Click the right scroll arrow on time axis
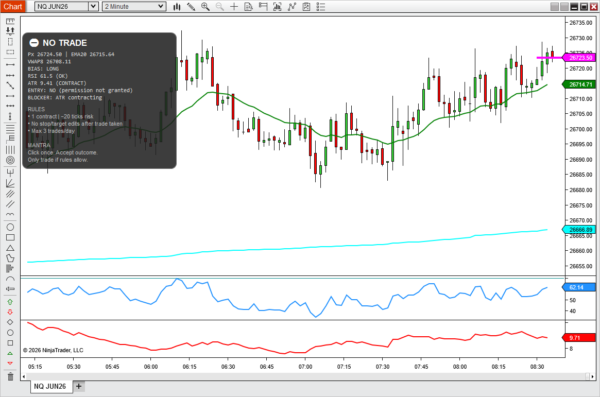 (592, 377)
